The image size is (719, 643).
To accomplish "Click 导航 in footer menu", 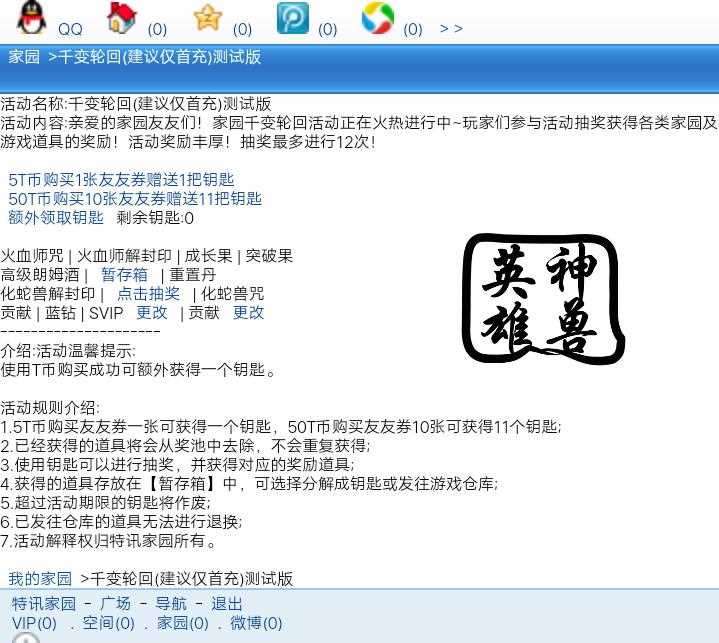I will pos(171,604).
